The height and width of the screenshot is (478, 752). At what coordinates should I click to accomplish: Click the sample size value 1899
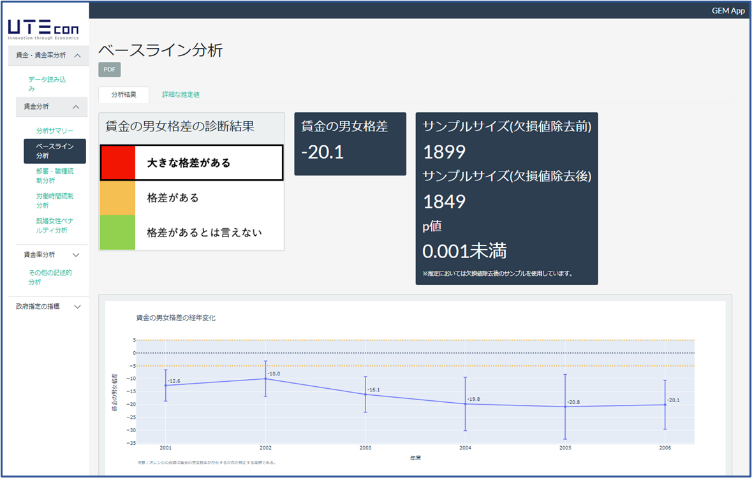coord(444,152)
